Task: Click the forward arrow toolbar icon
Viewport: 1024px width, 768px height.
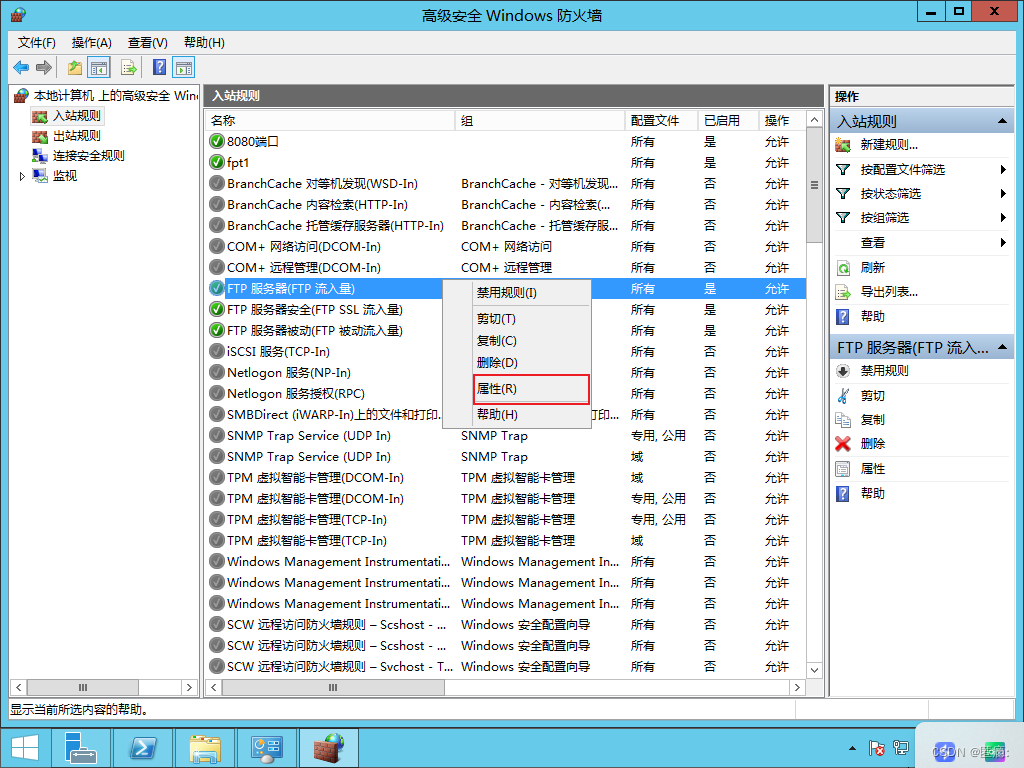Action: tap(44, 67)
